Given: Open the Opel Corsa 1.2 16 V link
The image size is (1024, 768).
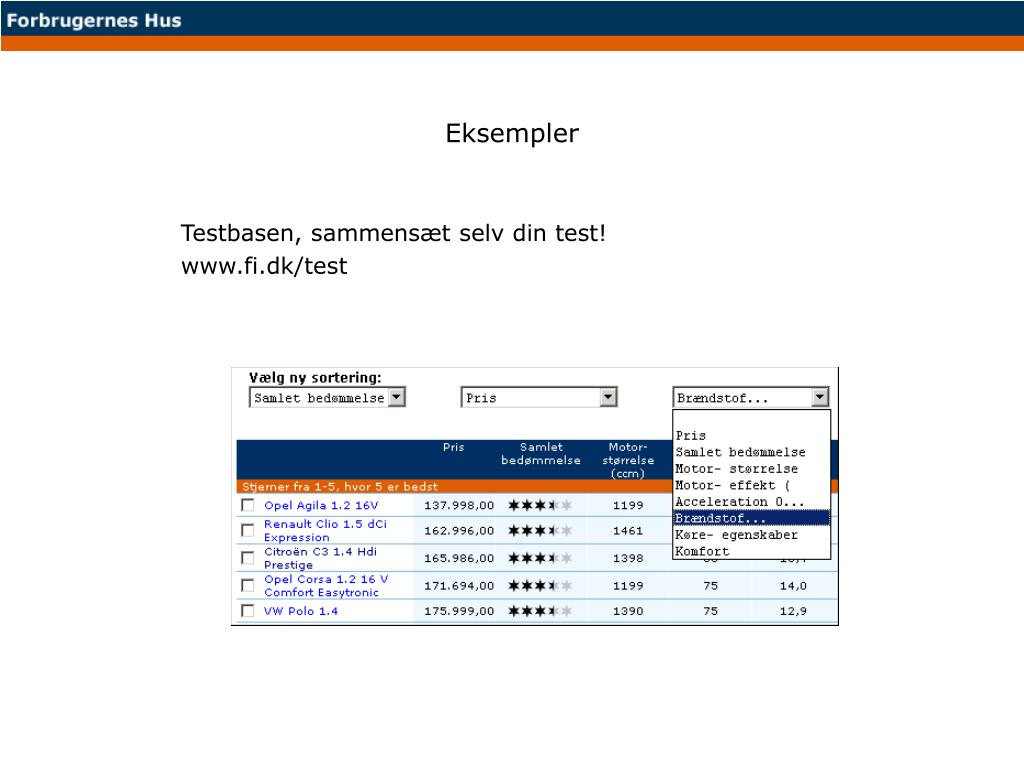Looking at the screenshot, I should pyautogui.click(x=326, y=586).
